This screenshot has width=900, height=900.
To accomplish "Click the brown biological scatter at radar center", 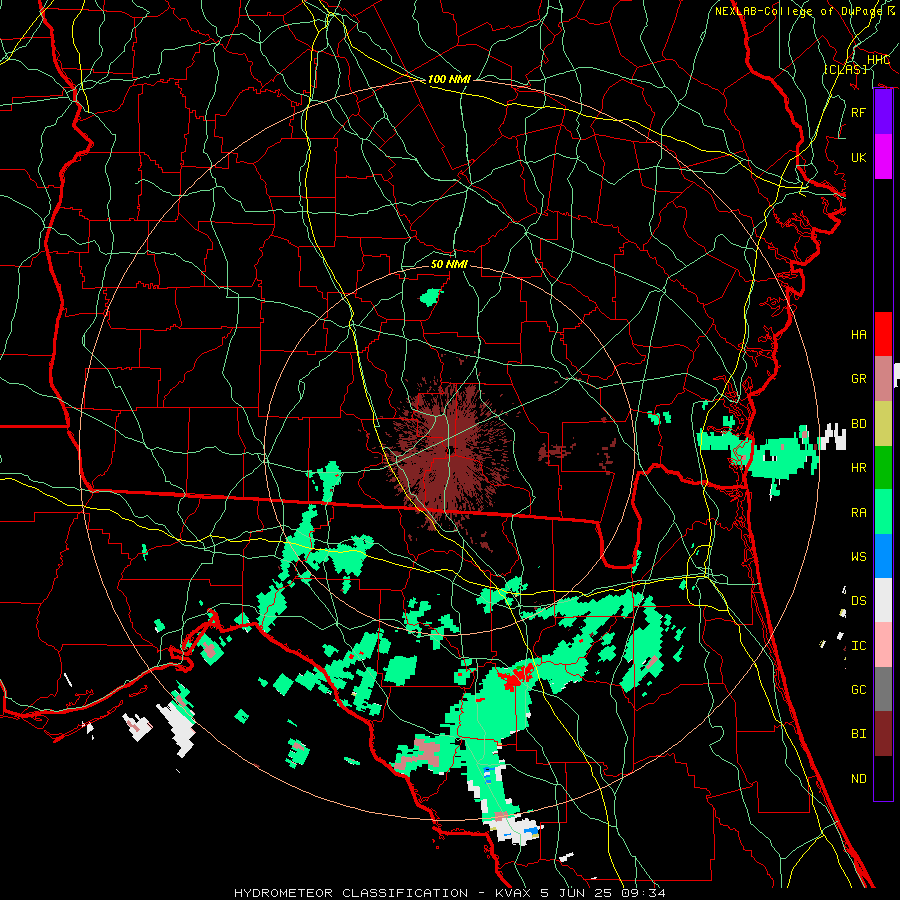I will point(451,452).
